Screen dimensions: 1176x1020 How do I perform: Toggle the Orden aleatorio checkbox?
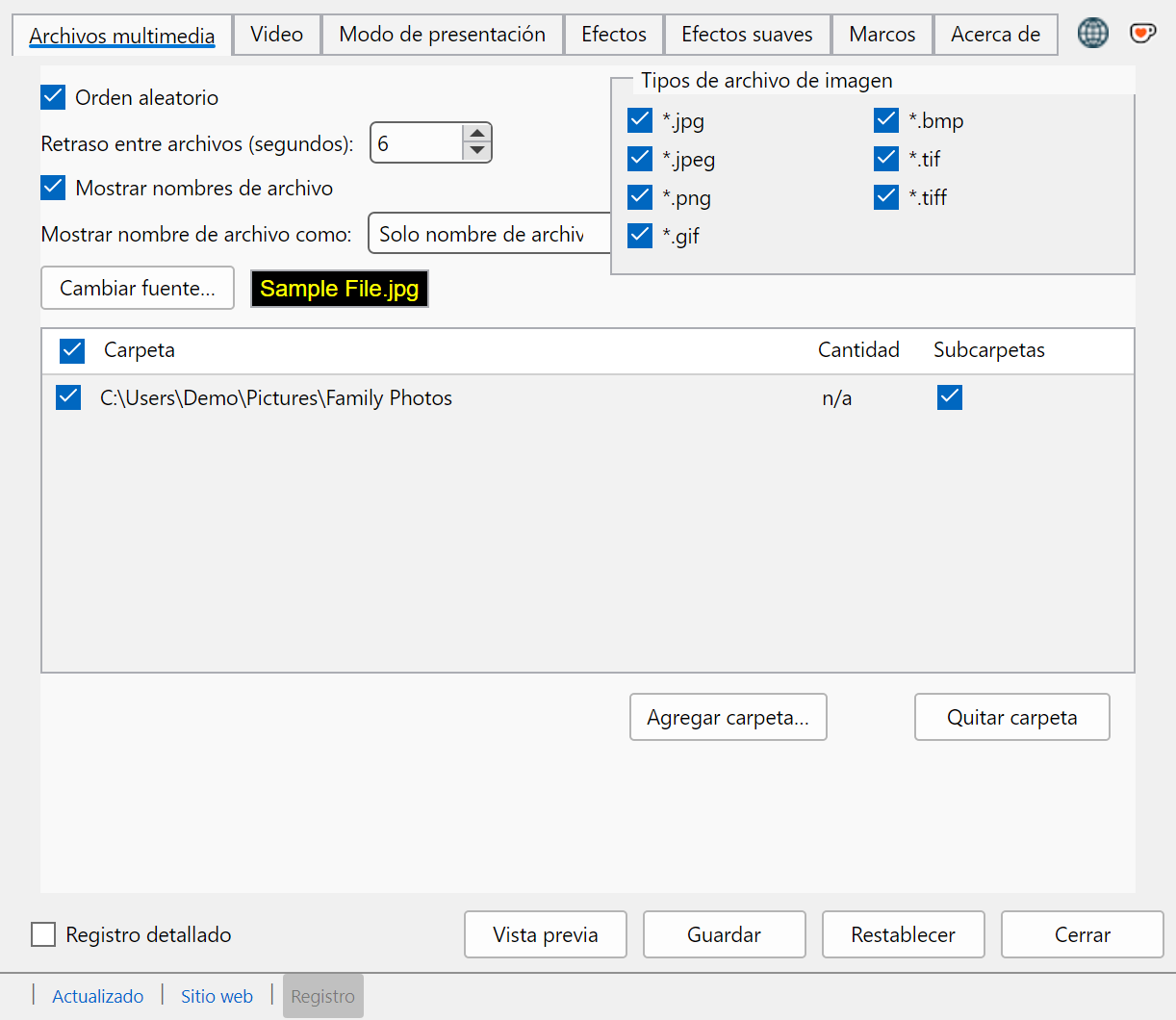pos(53,97)
